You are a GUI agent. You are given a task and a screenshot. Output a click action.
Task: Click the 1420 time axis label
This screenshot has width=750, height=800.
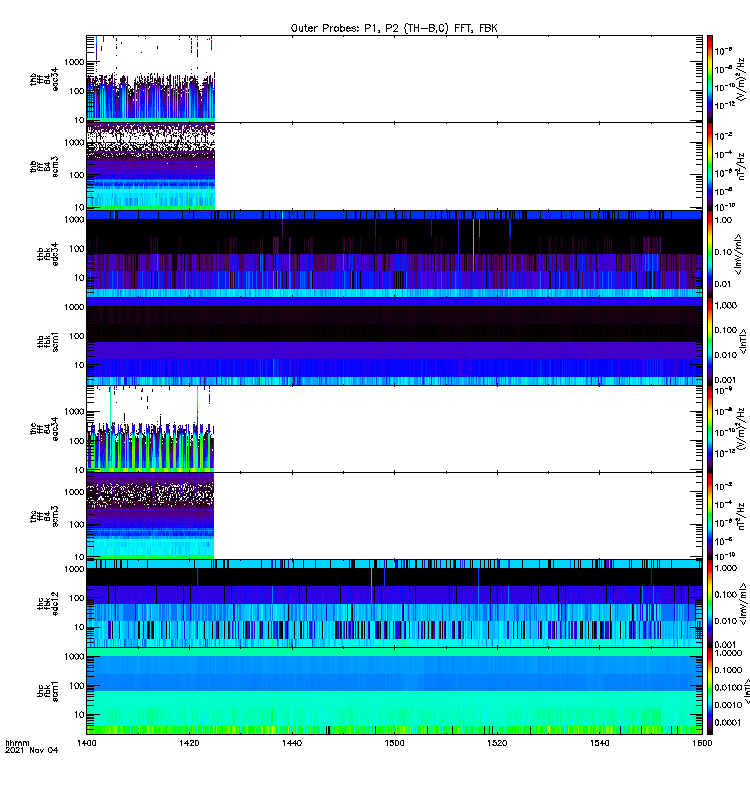coord(189,743)
